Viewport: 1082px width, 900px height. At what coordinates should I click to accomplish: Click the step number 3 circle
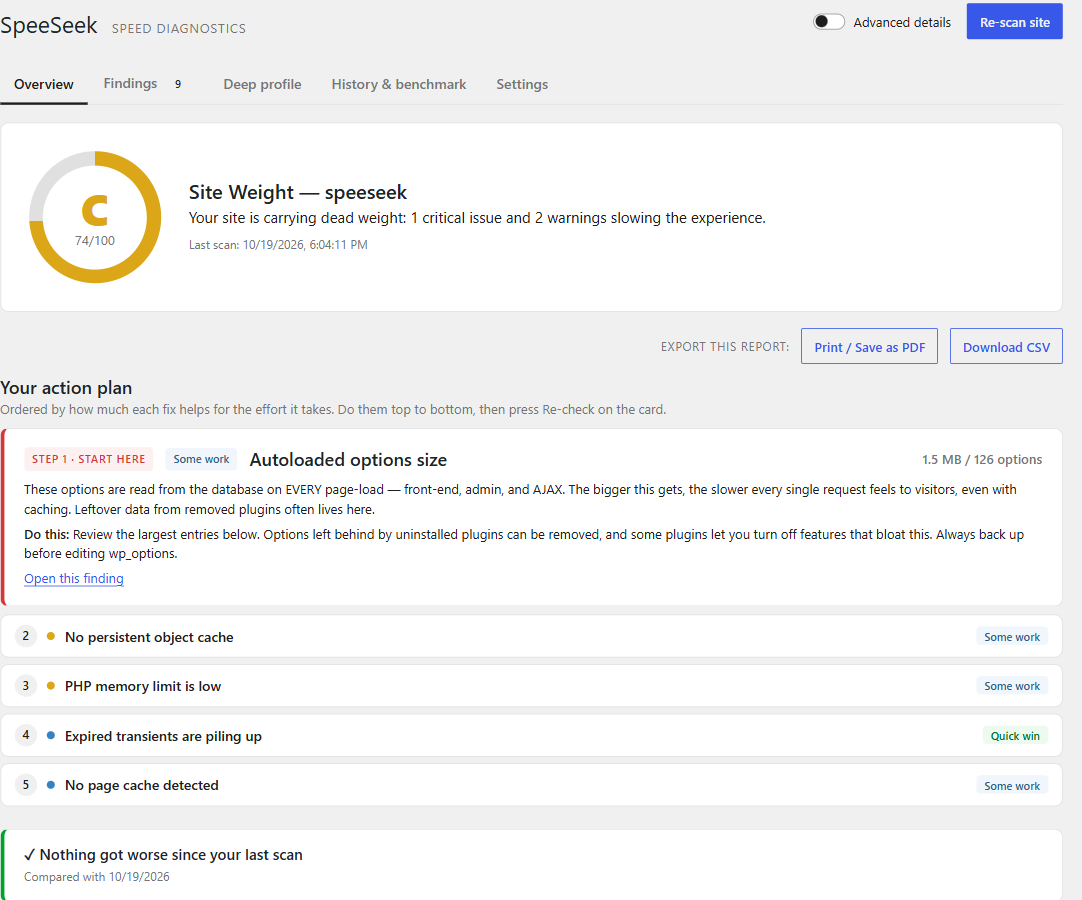[x=26, y=685]
